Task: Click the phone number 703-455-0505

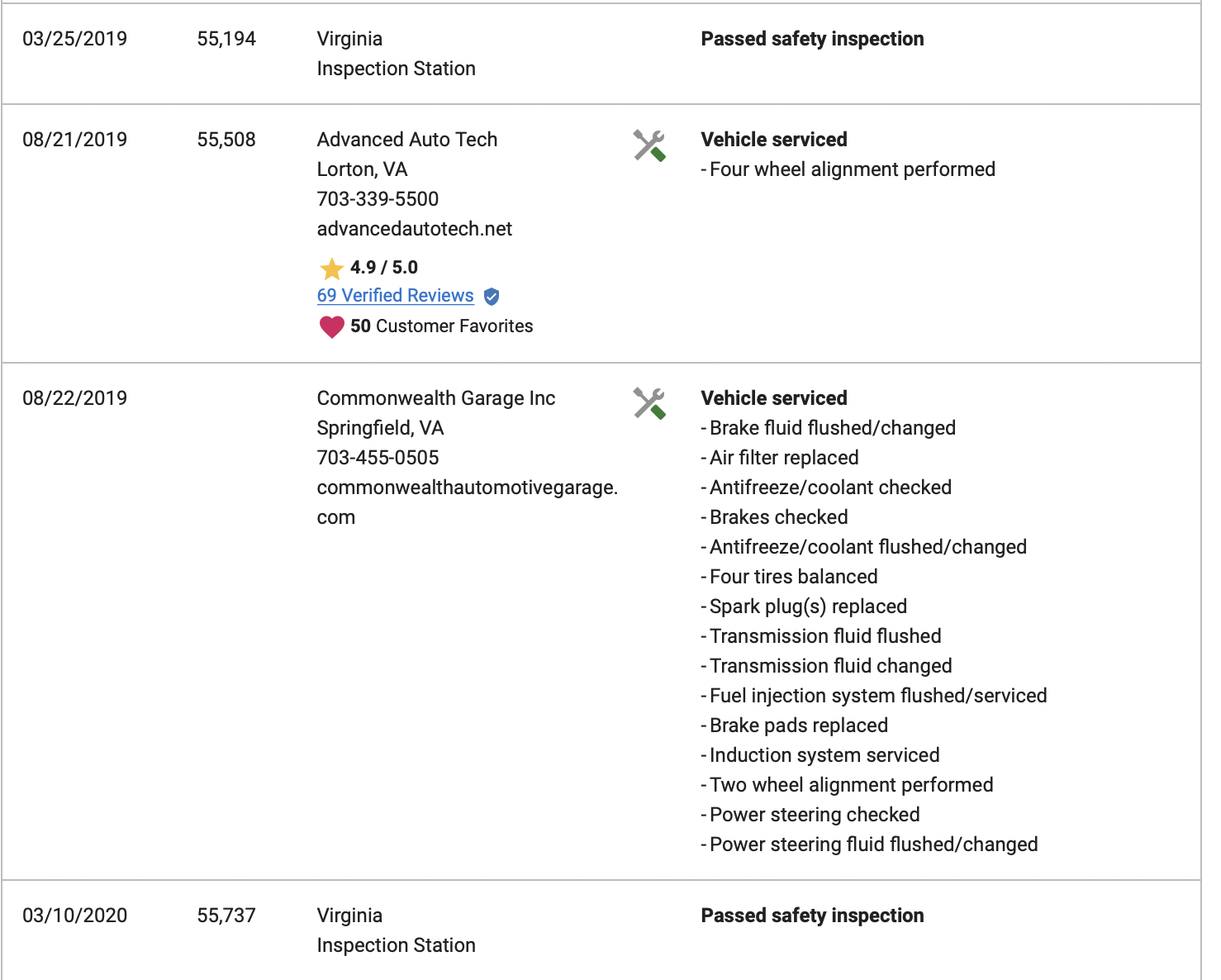Action: pos(378,458)
